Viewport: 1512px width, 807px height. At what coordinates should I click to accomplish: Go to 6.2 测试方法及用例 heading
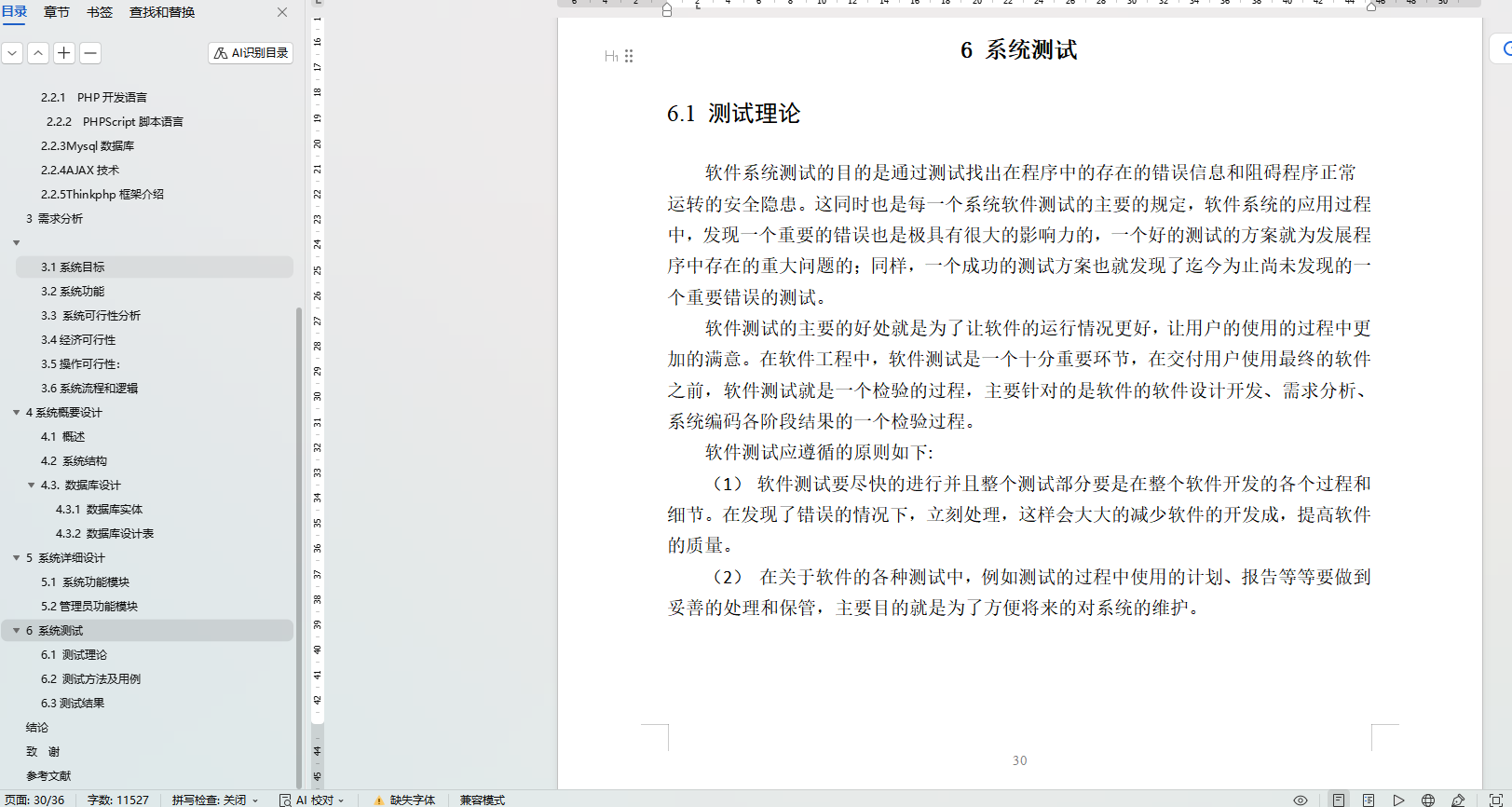coord(90,679)
